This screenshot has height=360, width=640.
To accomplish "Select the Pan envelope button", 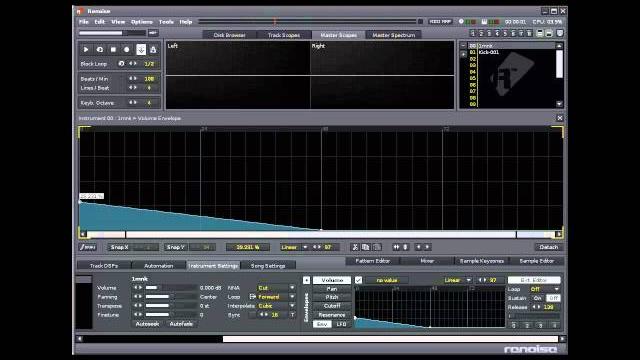I will coord(332,289).
